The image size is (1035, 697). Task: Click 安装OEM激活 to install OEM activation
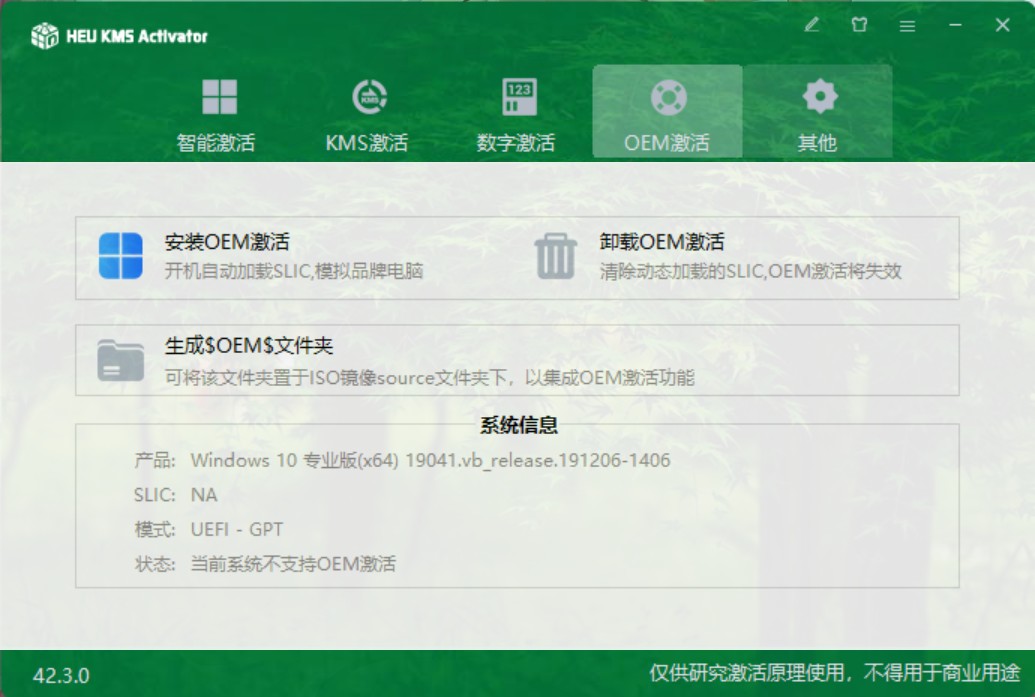click(x=261, y=256)
